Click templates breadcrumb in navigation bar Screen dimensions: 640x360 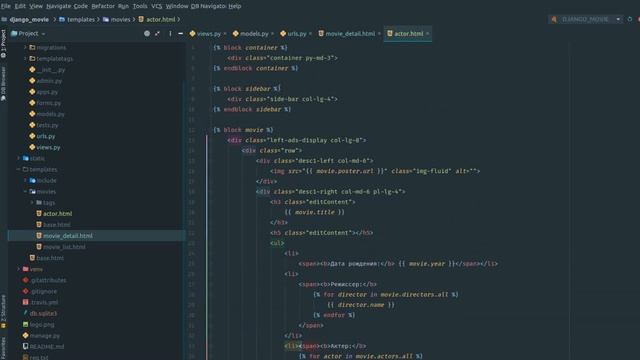tap(80, 19)
